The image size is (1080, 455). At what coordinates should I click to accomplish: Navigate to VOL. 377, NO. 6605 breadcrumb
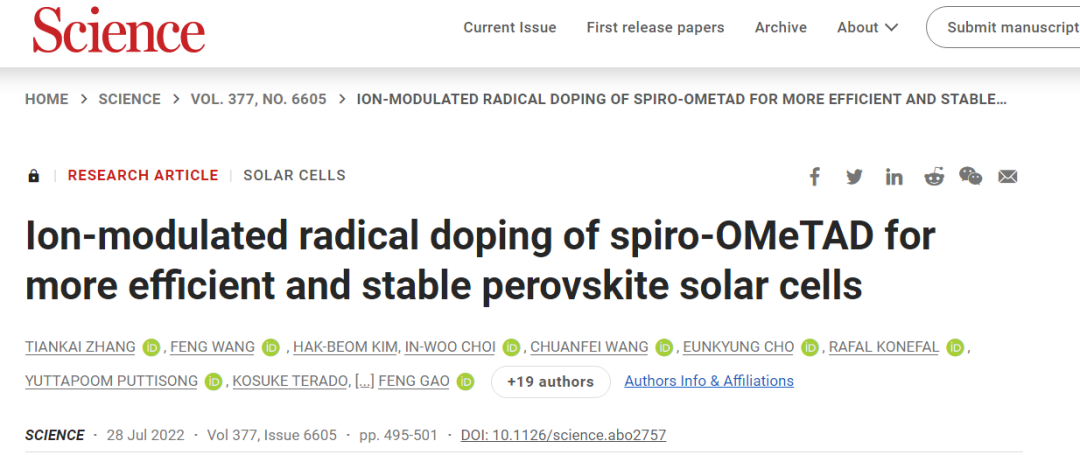[258, 99]
